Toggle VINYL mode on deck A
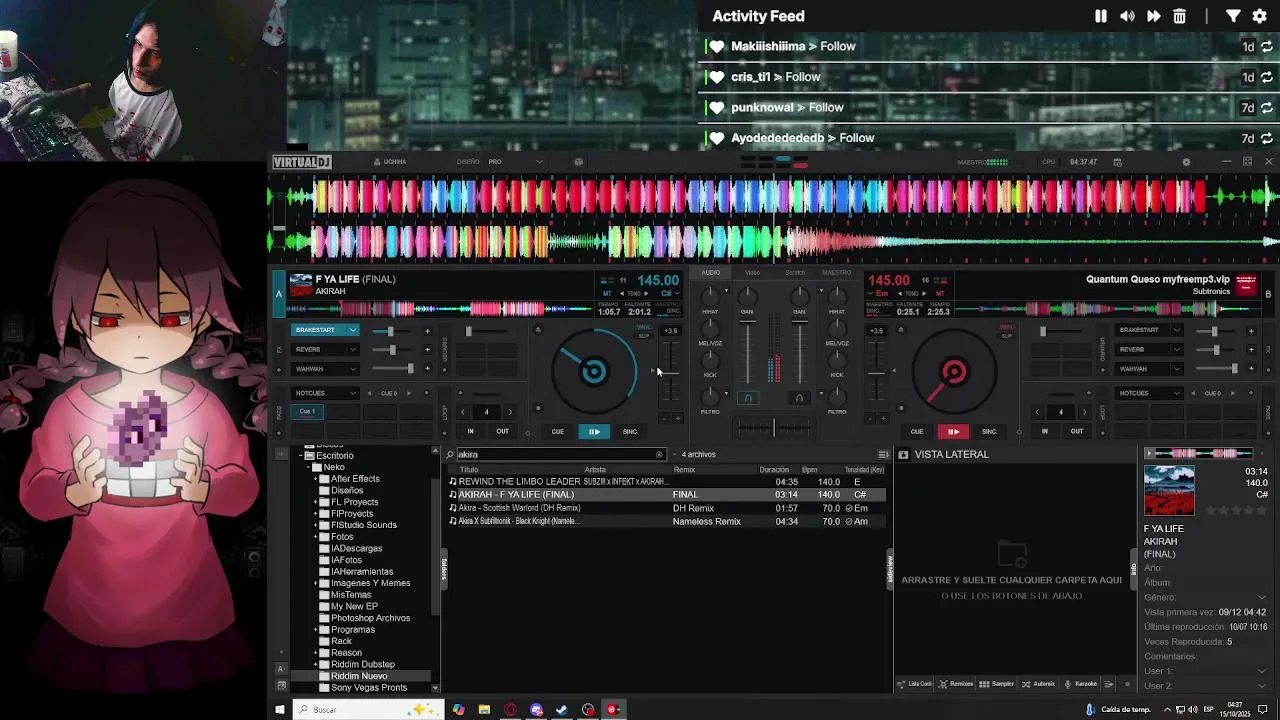The width and height of the screenshot is (1280, 720). (644, 328)
